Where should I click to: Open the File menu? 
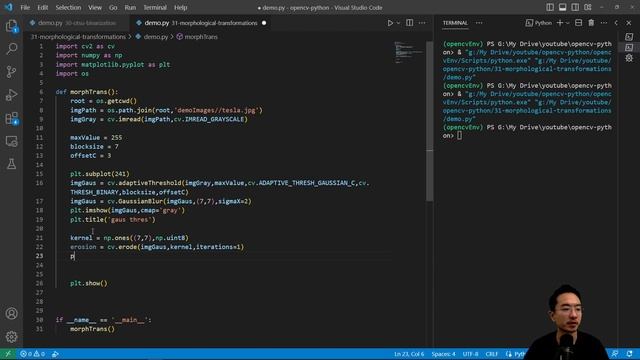coord(25,7)
